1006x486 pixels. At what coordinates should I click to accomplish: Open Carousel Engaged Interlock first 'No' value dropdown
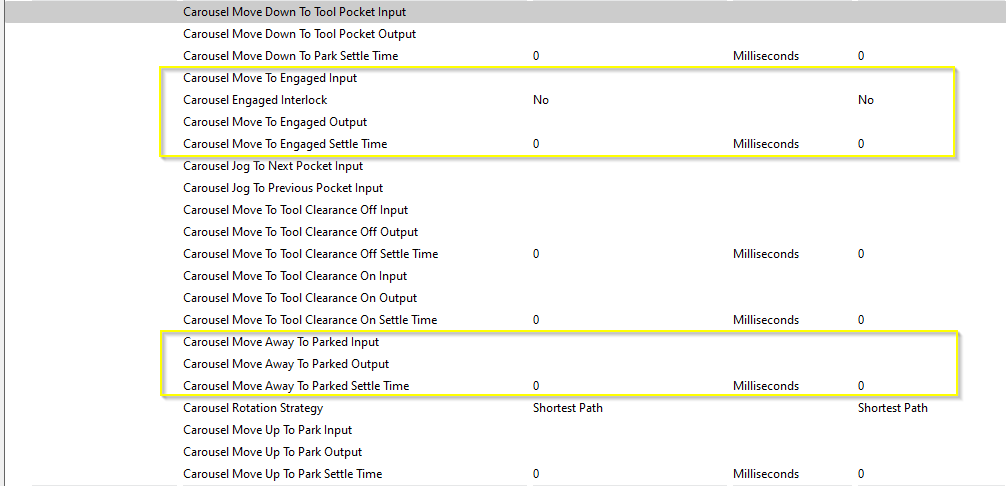pos(541,100)
